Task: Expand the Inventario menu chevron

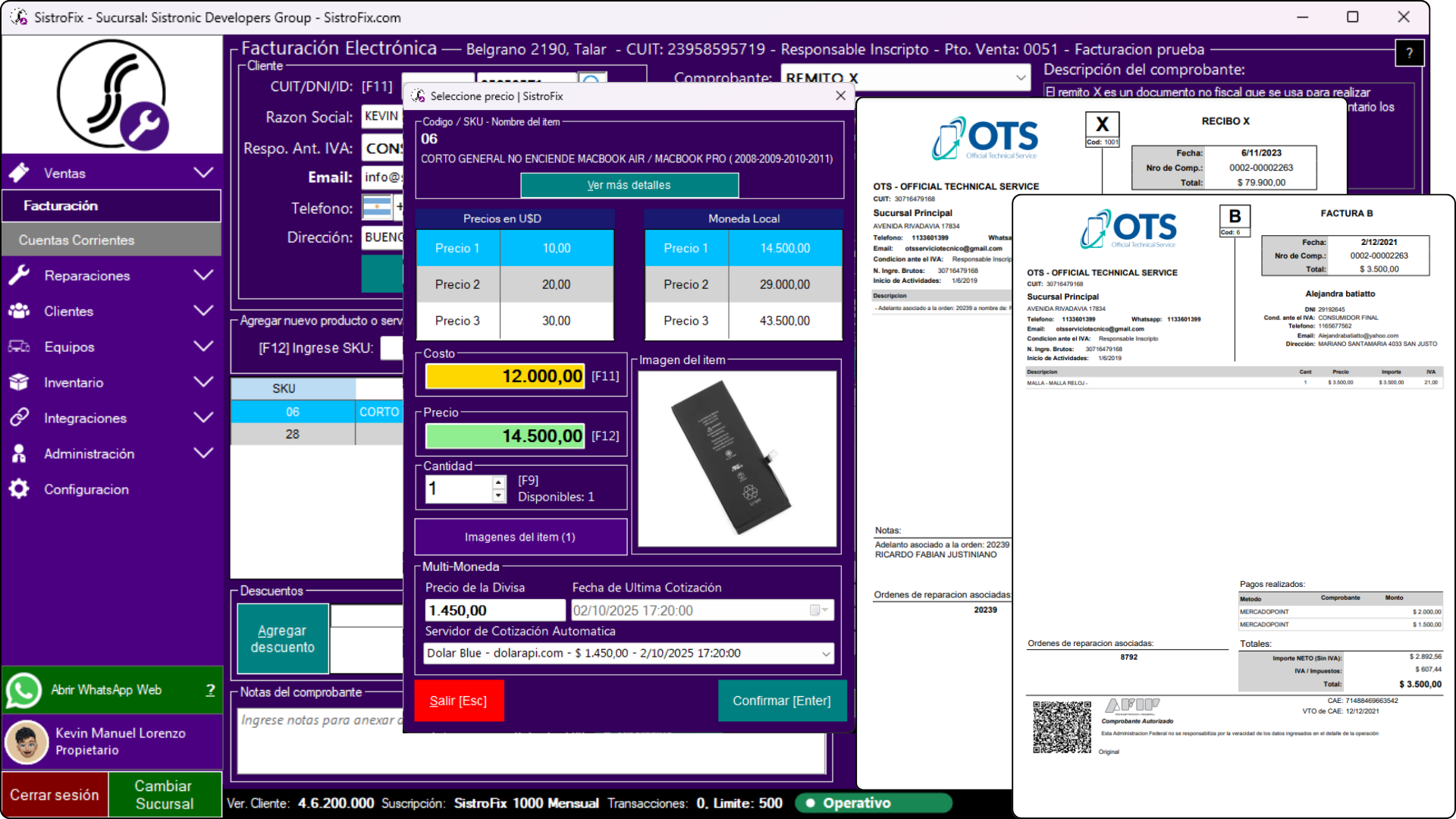Action: tap(203, 382)
